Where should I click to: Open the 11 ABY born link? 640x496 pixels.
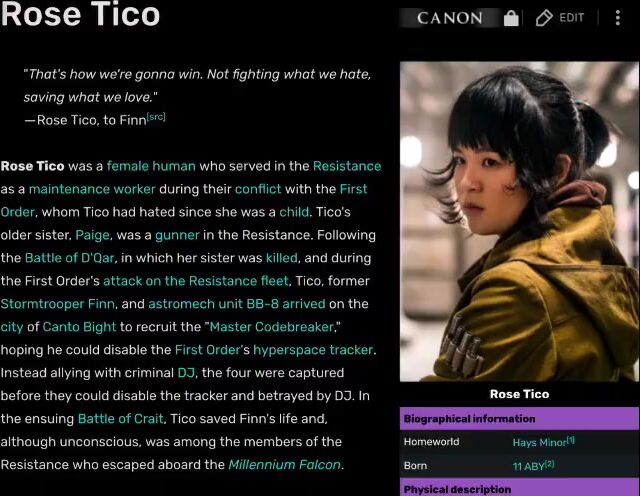tap(528, 466)
